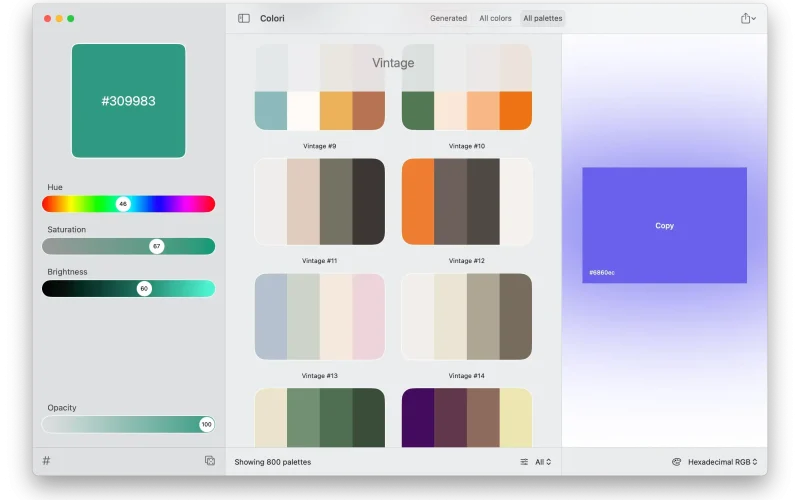The height and width of the screenshot is (500, 800).
Task: Click the Copy button on purple swatch
Action: click(x=664, y=226)
